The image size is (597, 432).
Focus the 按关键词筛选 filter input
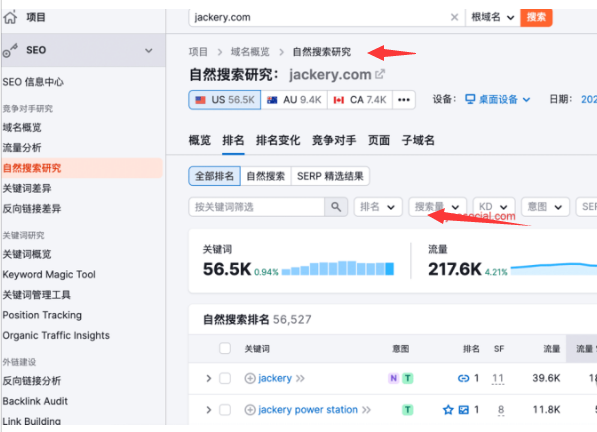pyautogui.click(x=257, y=207)
